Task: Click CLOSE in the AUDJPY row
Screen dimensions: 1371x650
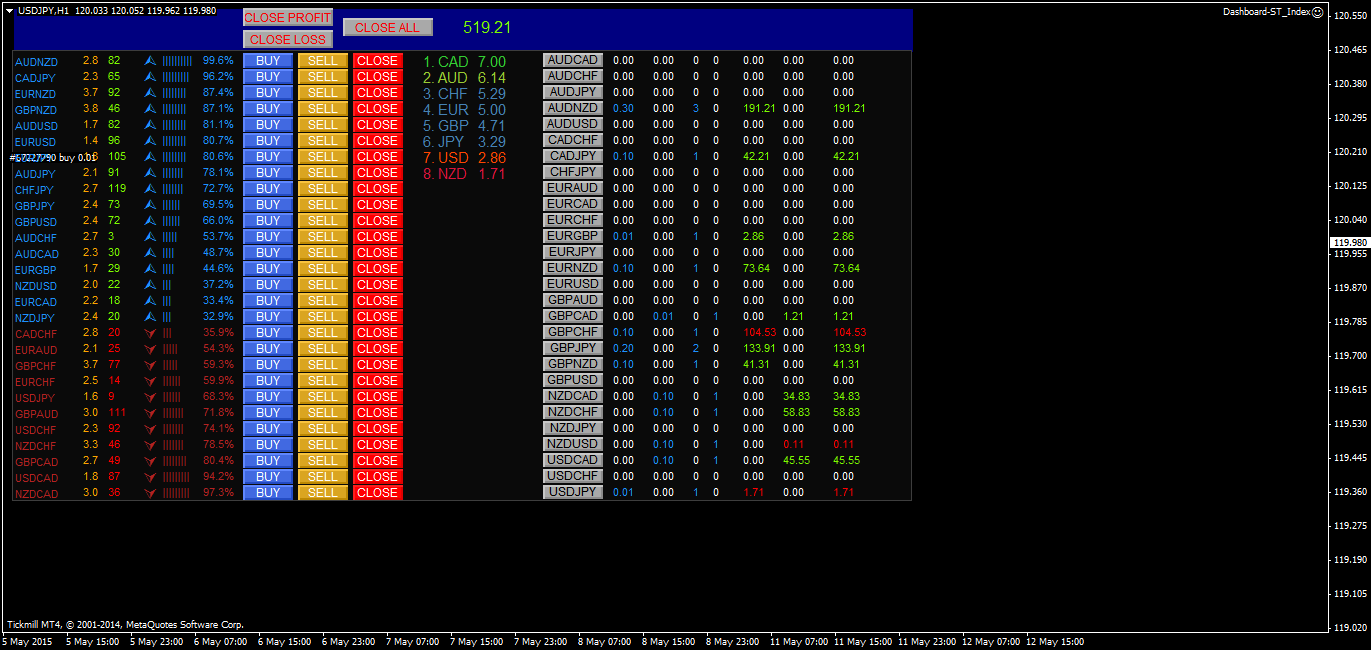Action: pos(378,173)
